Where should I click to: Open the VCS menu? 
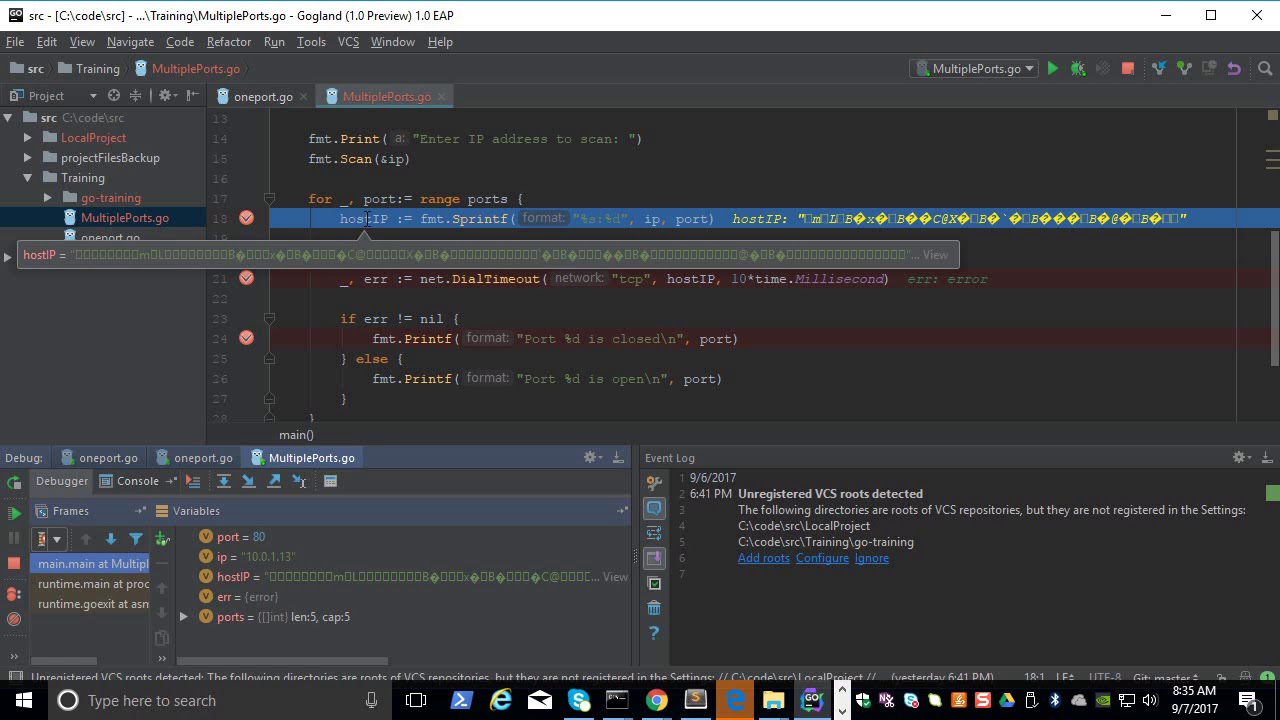348,42
